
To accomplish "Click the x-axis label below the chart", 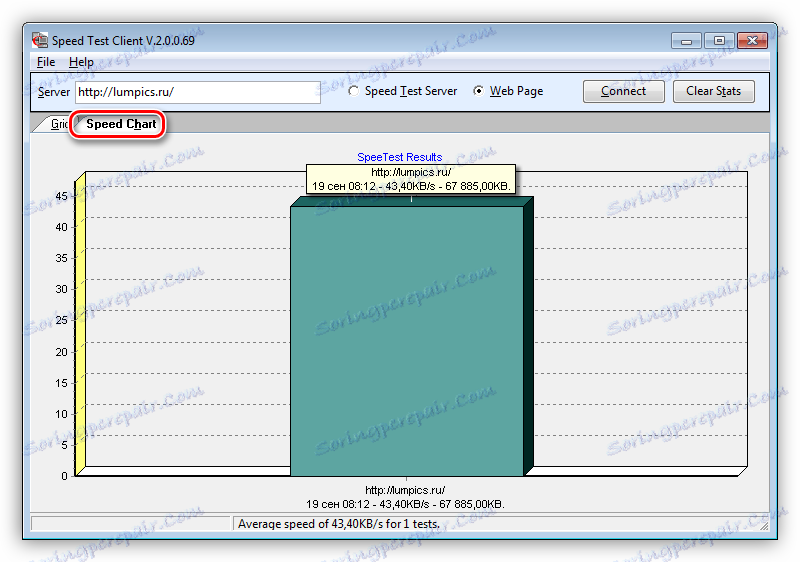I will point(405,497).
